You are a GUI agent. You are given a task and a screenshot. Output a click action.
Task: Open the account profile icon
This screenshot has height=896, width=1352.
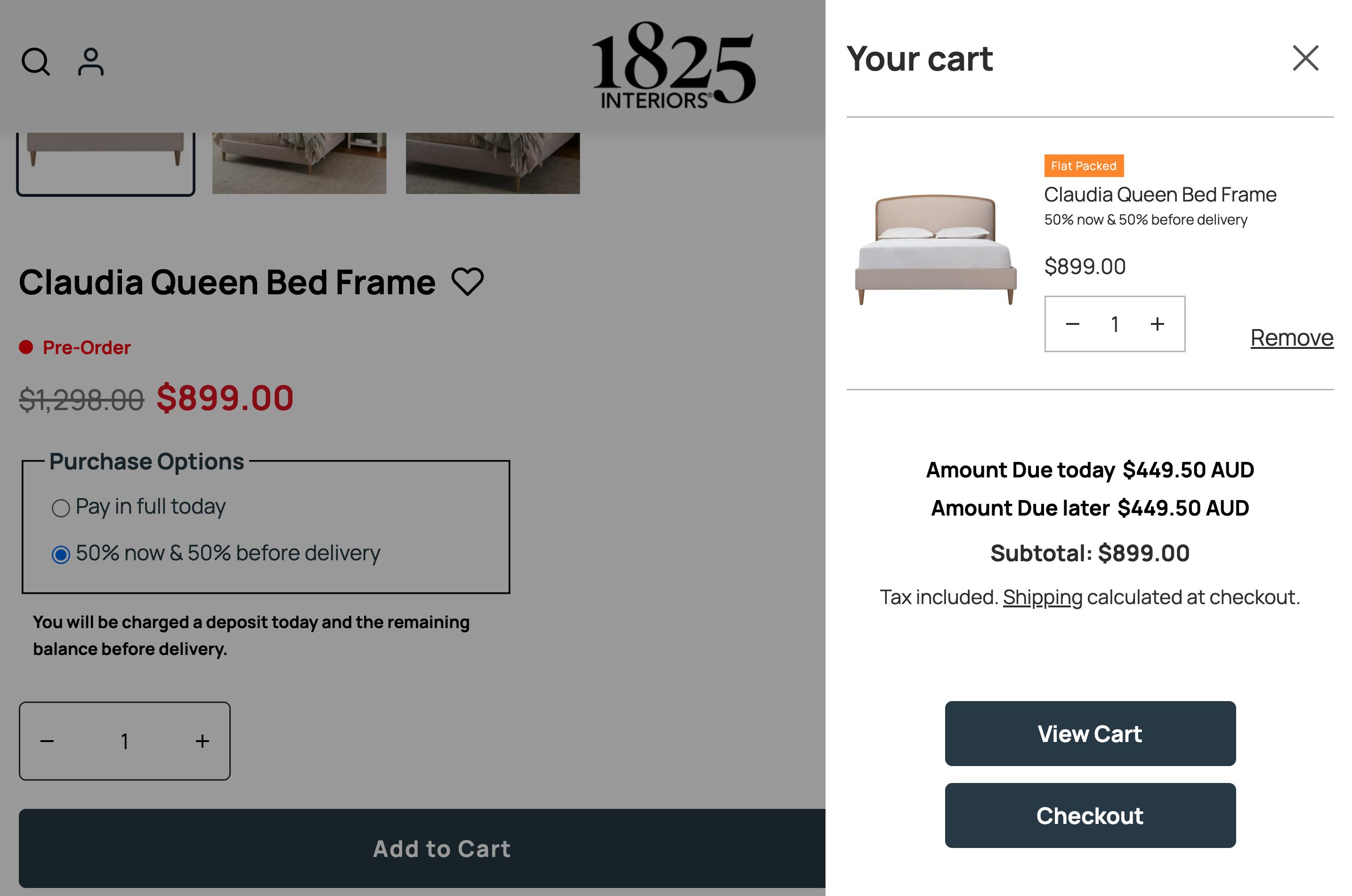coord(91,62)
